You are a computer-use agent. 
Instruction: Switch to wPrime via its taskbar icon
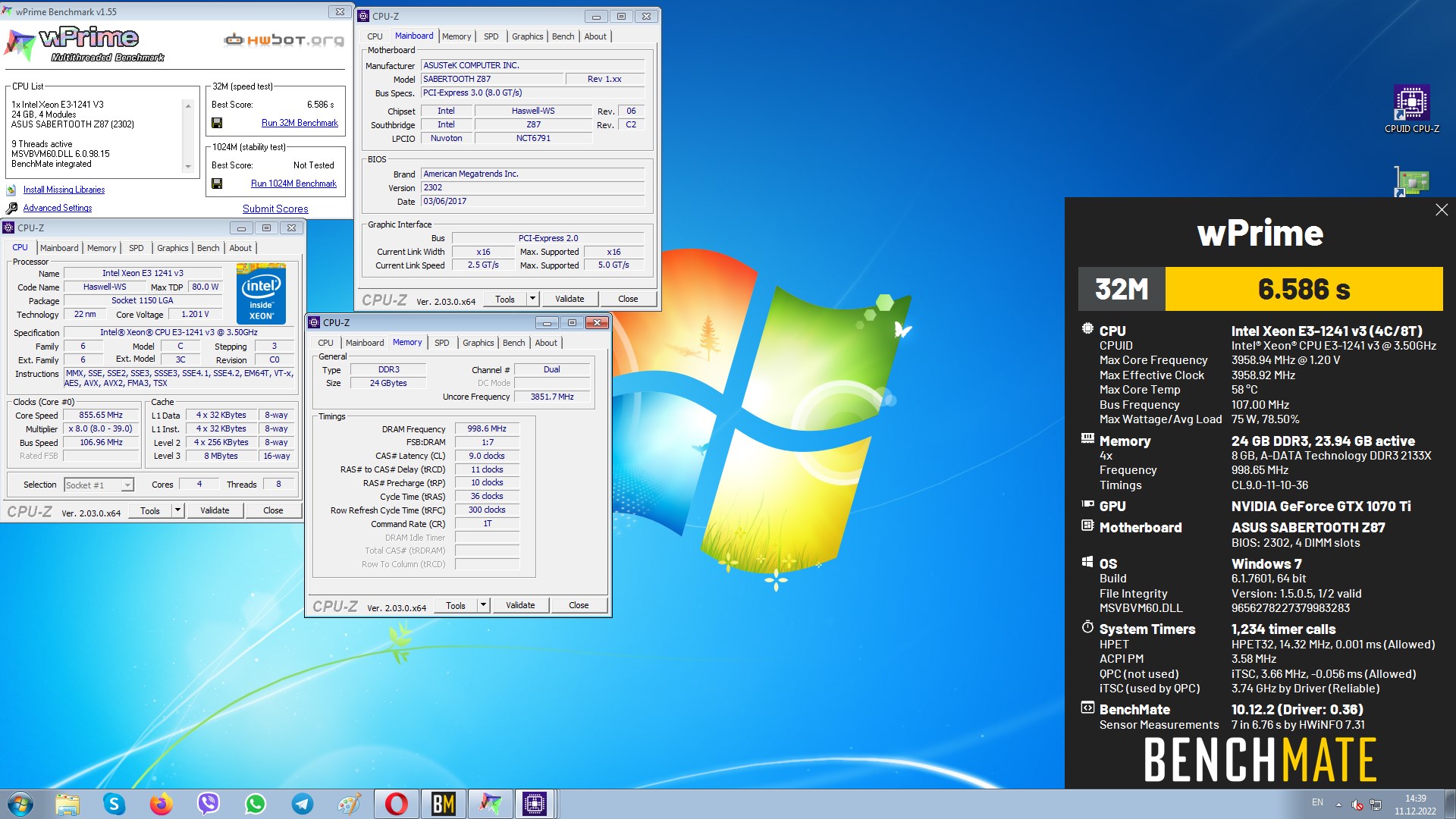[x=490, y=804]
